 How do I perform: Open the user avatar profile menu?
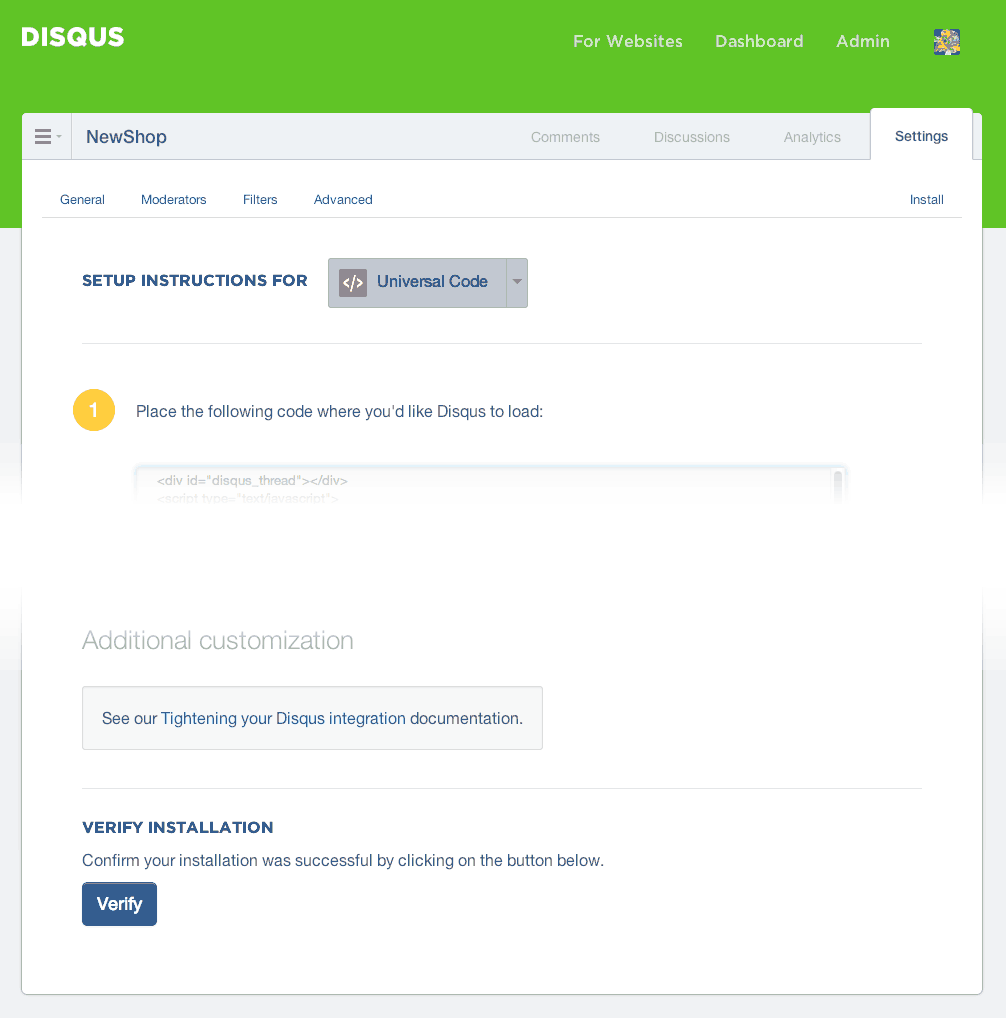pyautogui.click(x=947, y=42)
